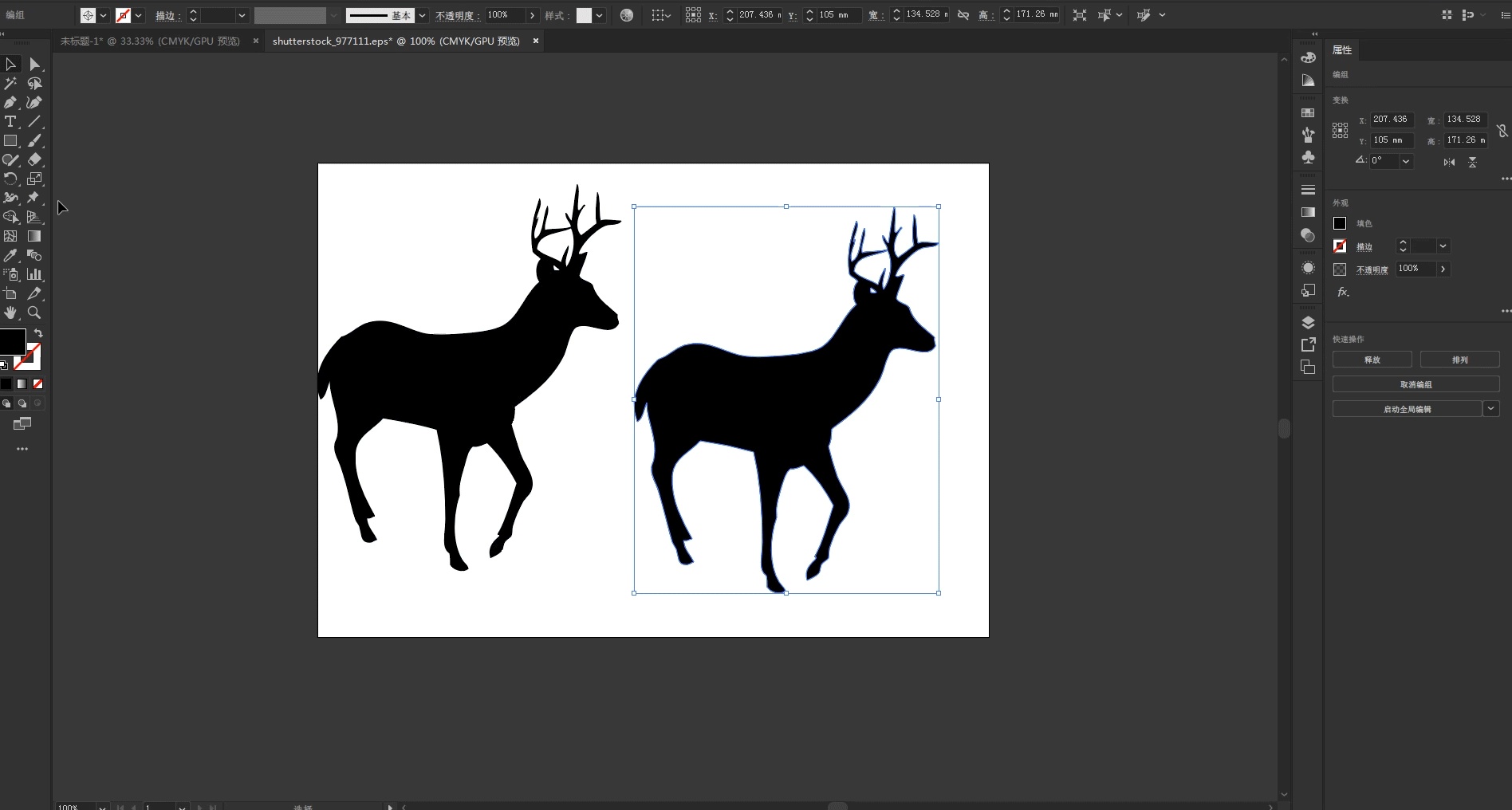Screen dimensions: 1512x810
Task: Toggle constrain width and height proportions link
Action: (1502, 130)
